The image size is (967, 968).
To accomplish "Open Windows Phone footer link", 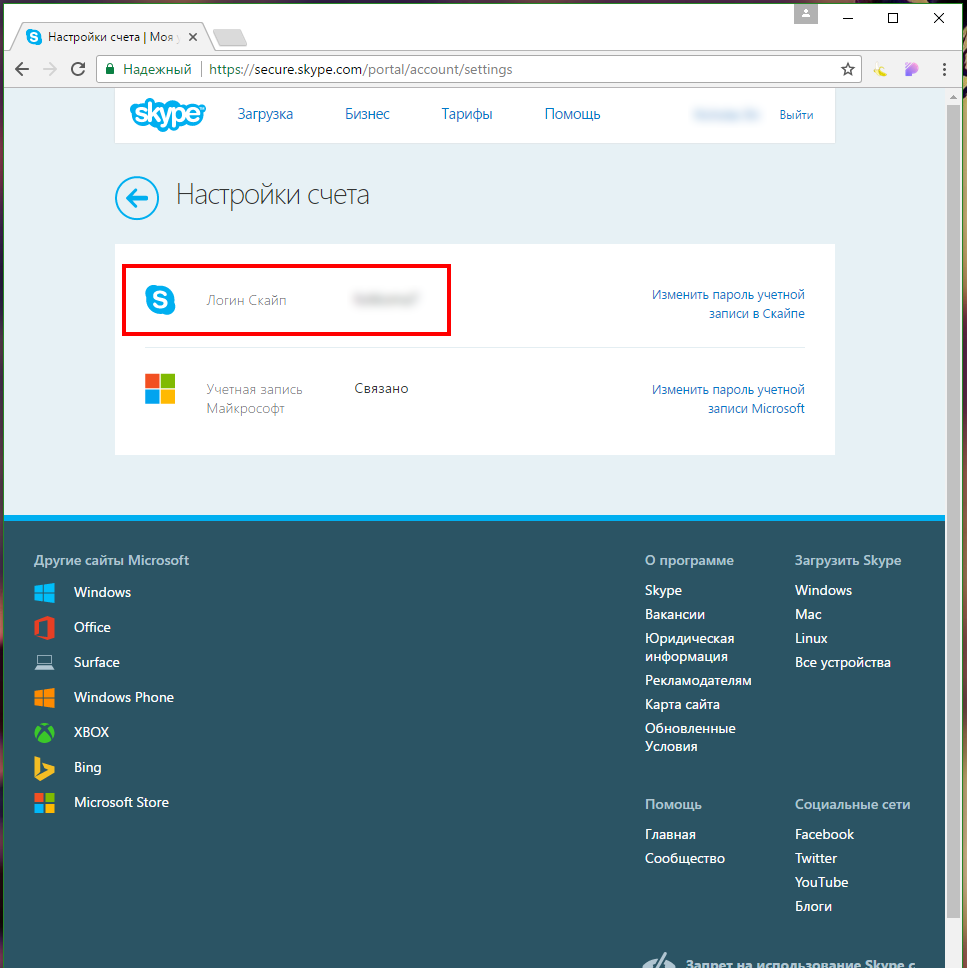I will [x=123, y=698].
